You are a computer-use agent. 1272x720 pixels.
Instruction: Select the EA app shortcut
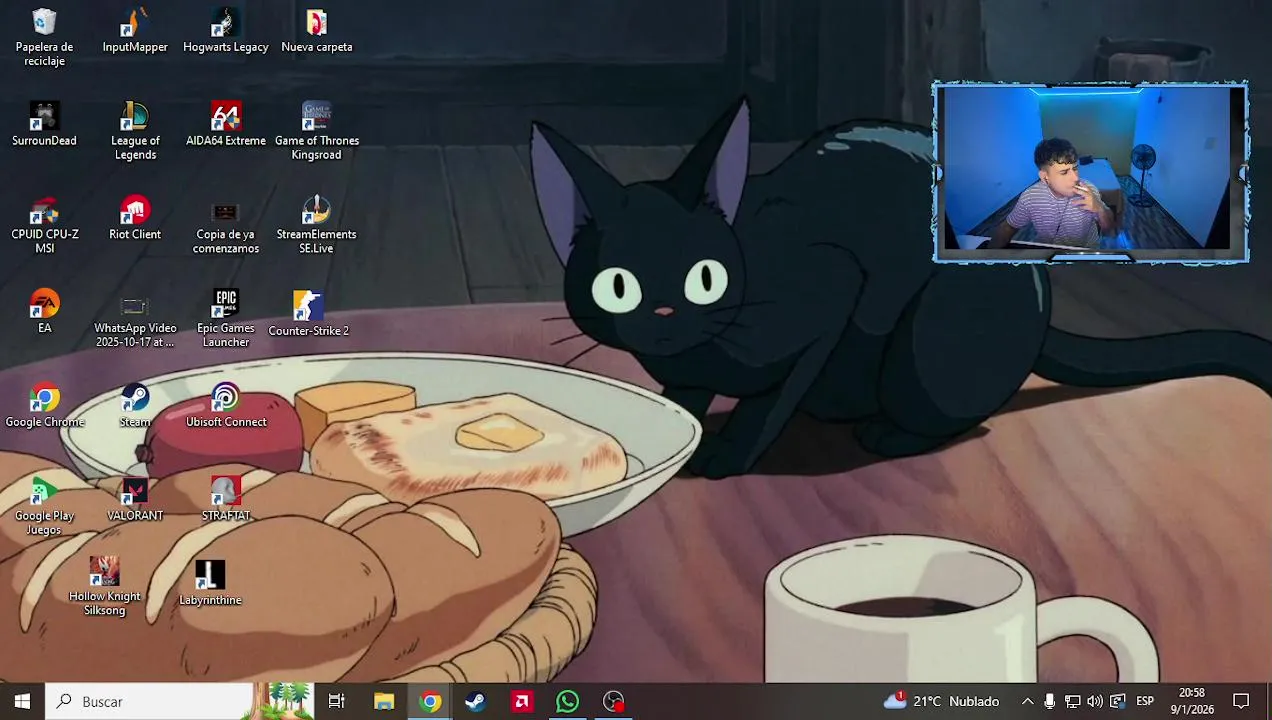pos(44,311)
